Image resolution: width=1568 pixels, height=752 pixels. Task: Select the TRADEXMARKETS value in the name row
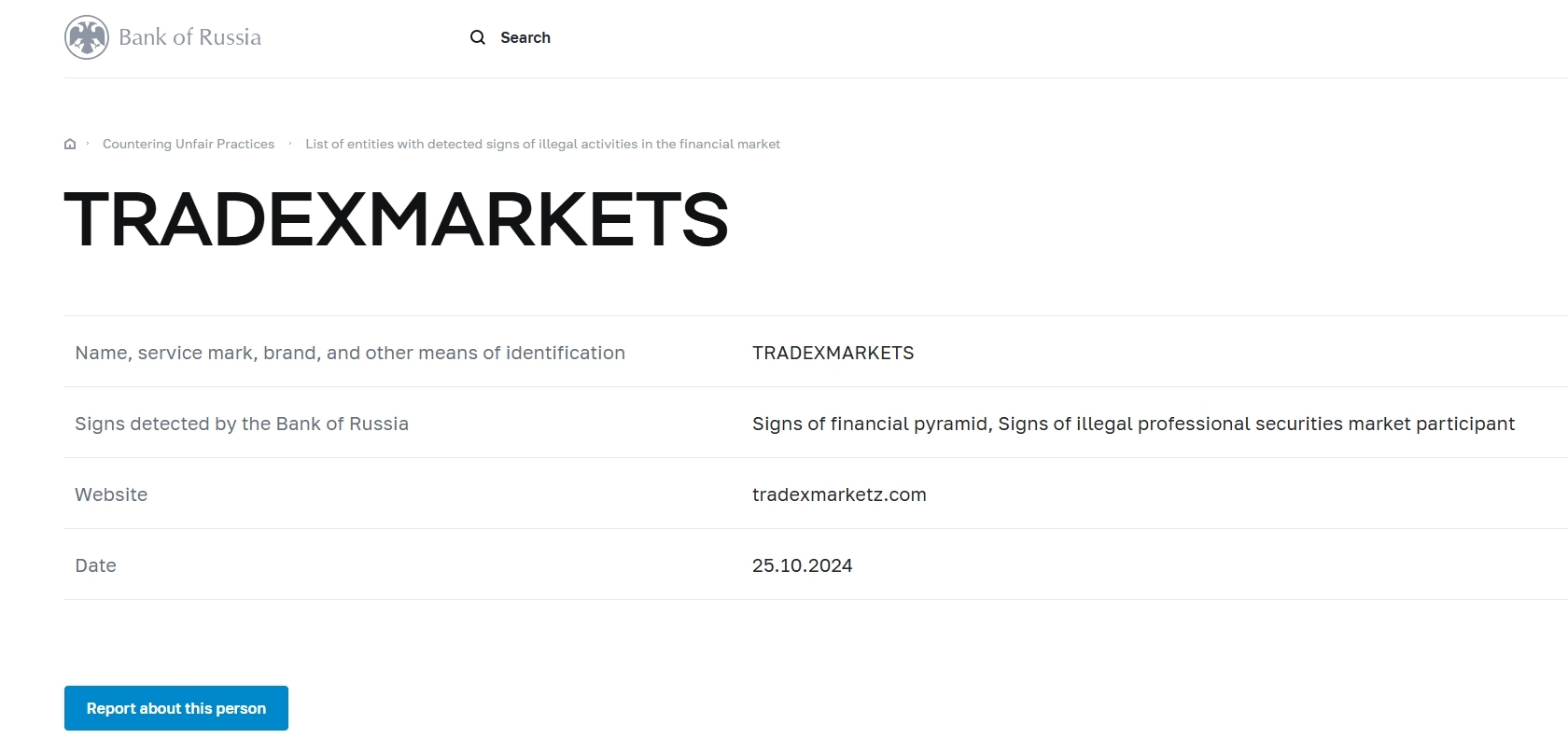(x=833, y=353)
